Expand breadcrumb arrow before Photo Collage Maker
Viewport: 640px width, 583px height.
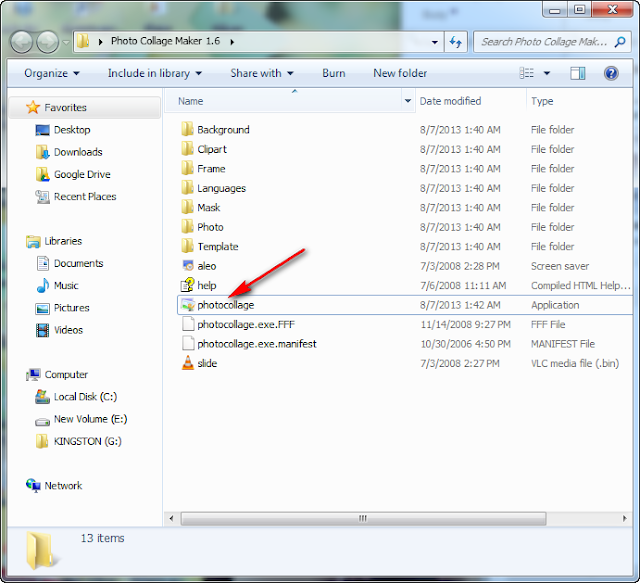(100, 42)
